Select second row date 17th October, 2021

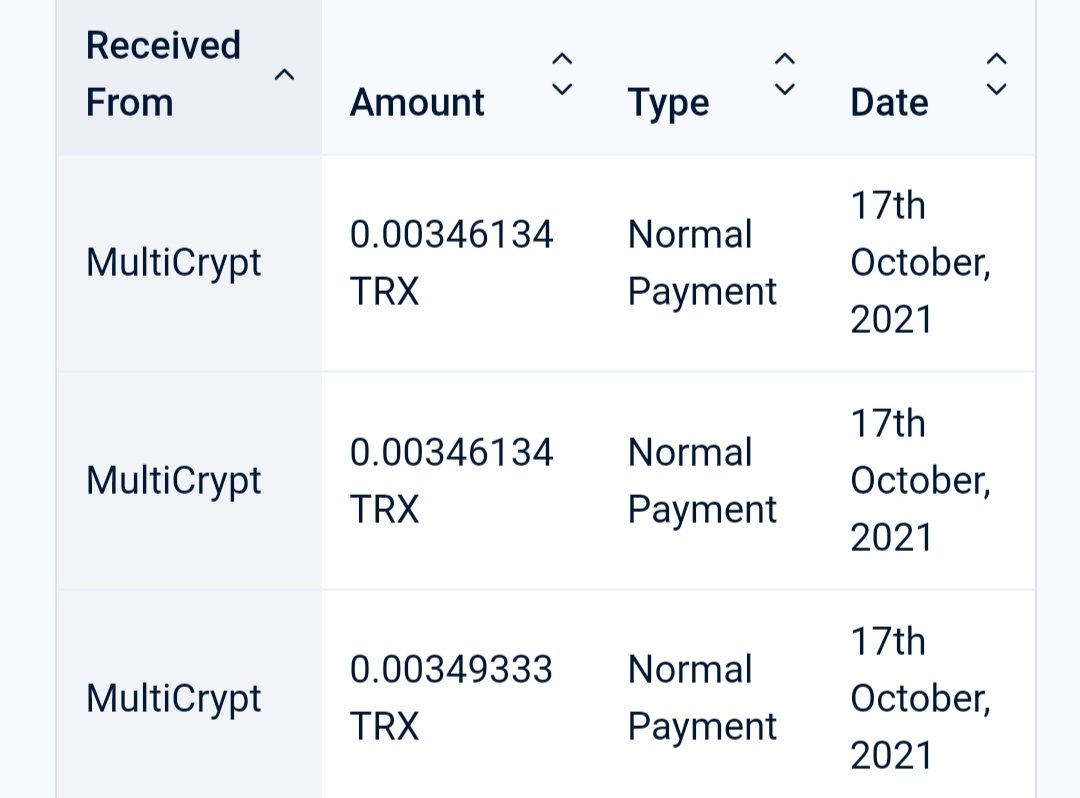tap(921, 481)
